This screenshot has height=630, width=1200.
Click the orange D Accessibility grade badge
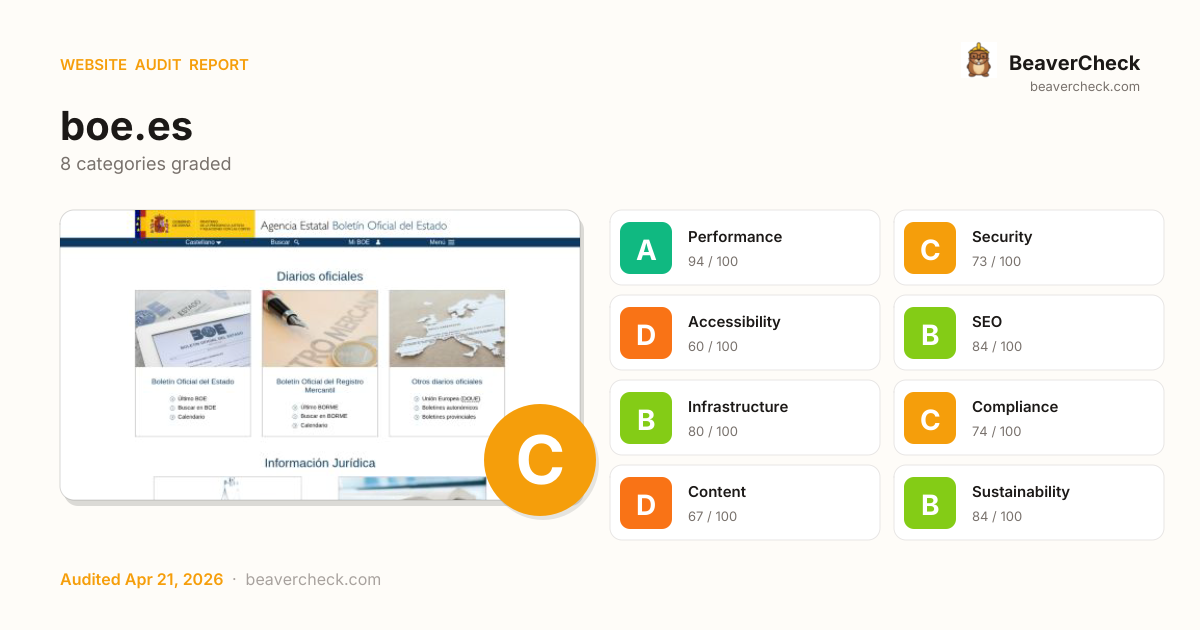pos(646,333)
